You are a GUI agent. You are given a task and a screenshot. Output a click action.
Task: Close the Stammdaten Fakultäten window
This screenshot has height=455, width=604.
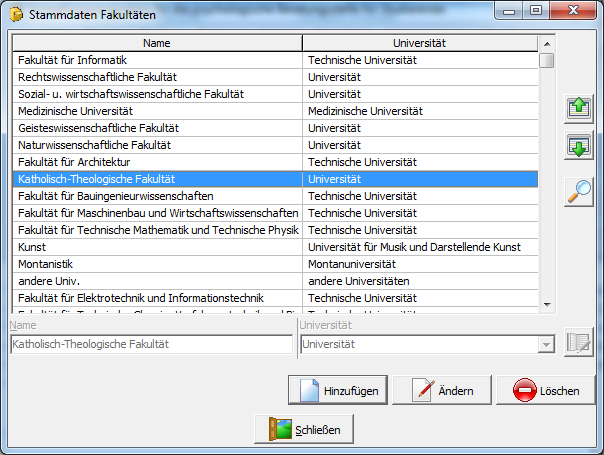[573, 10]
